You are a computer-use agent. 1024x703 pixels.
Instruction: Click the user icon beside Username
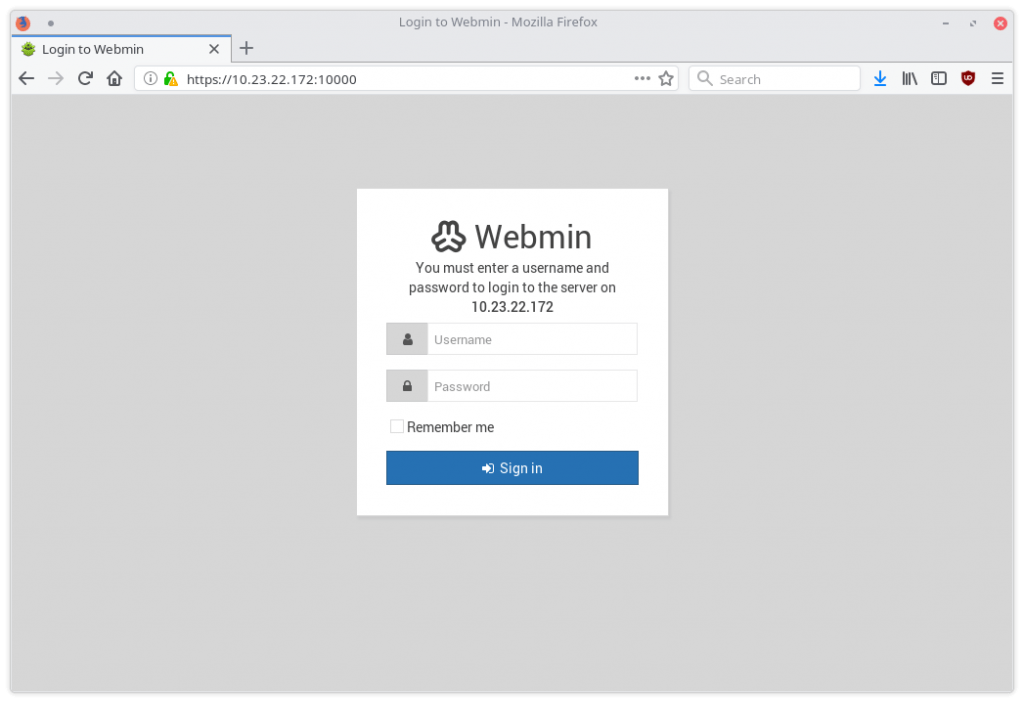point(407,339)
